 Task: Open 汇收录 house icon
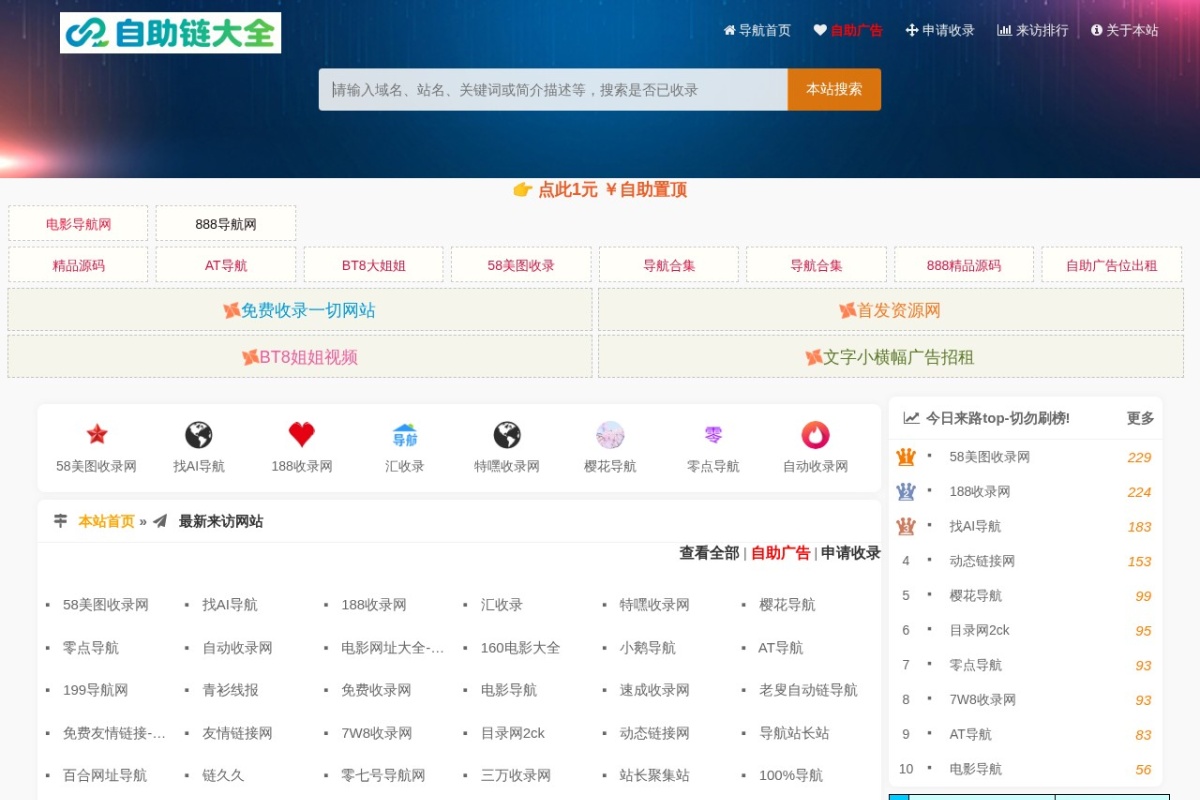(405, 435)
